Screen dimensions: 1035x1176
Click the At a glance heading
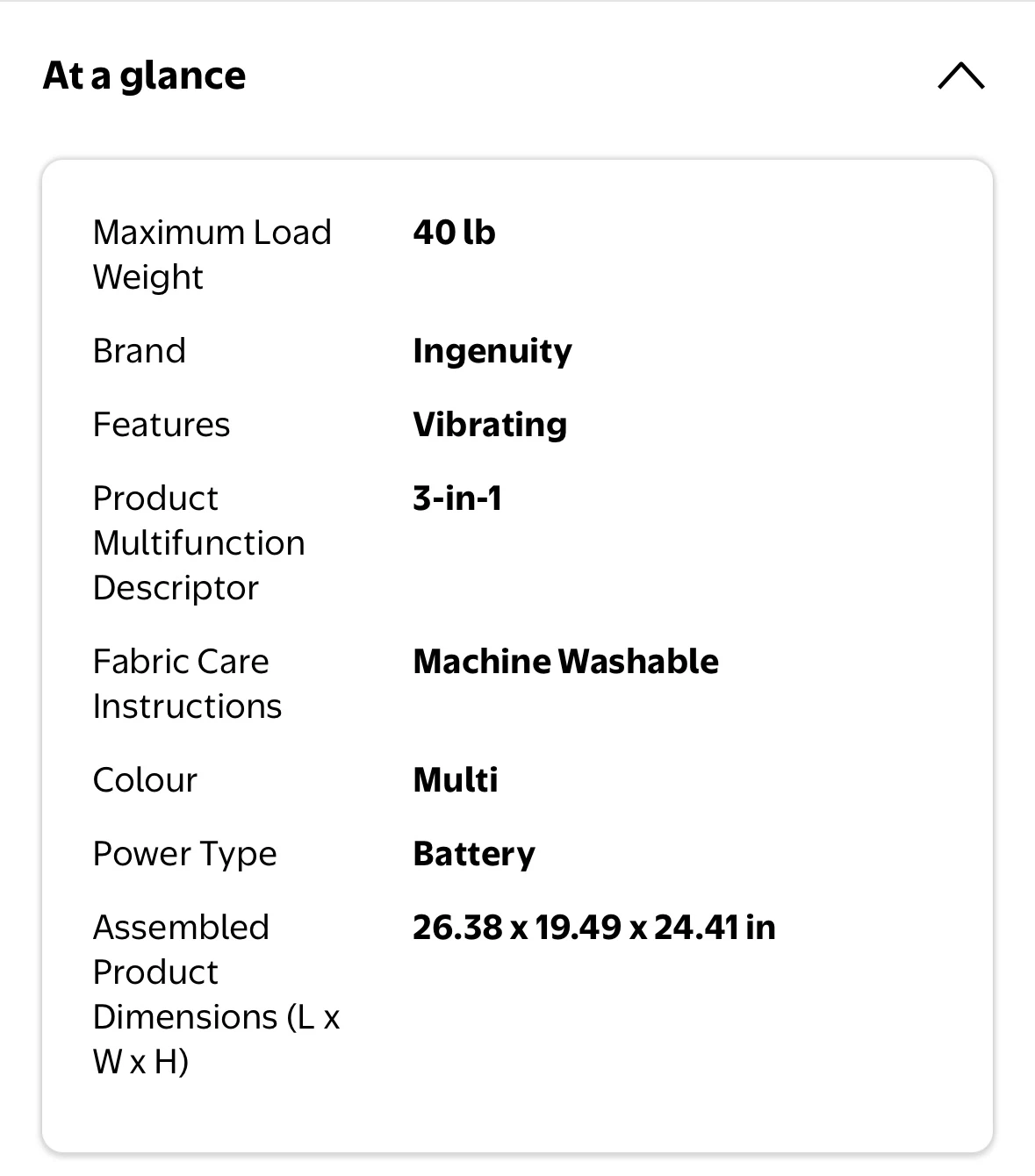point(145,75)
